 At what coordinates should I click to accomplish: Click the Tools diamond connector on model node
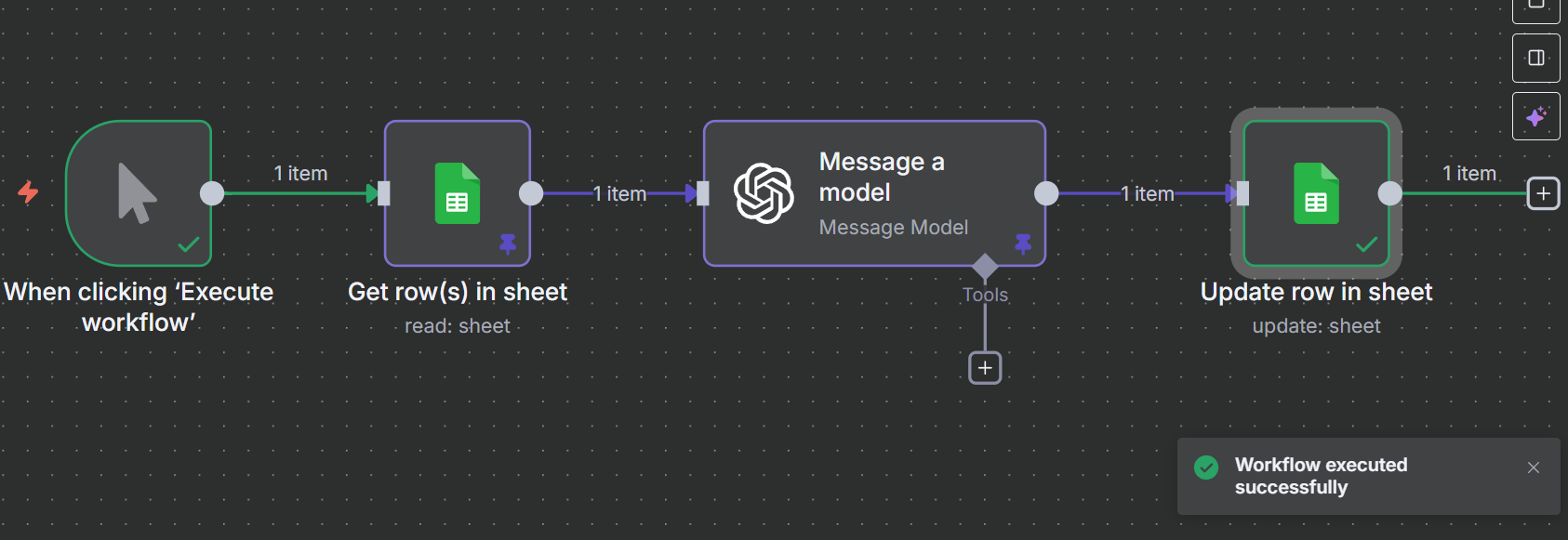[x=985, y=267]
